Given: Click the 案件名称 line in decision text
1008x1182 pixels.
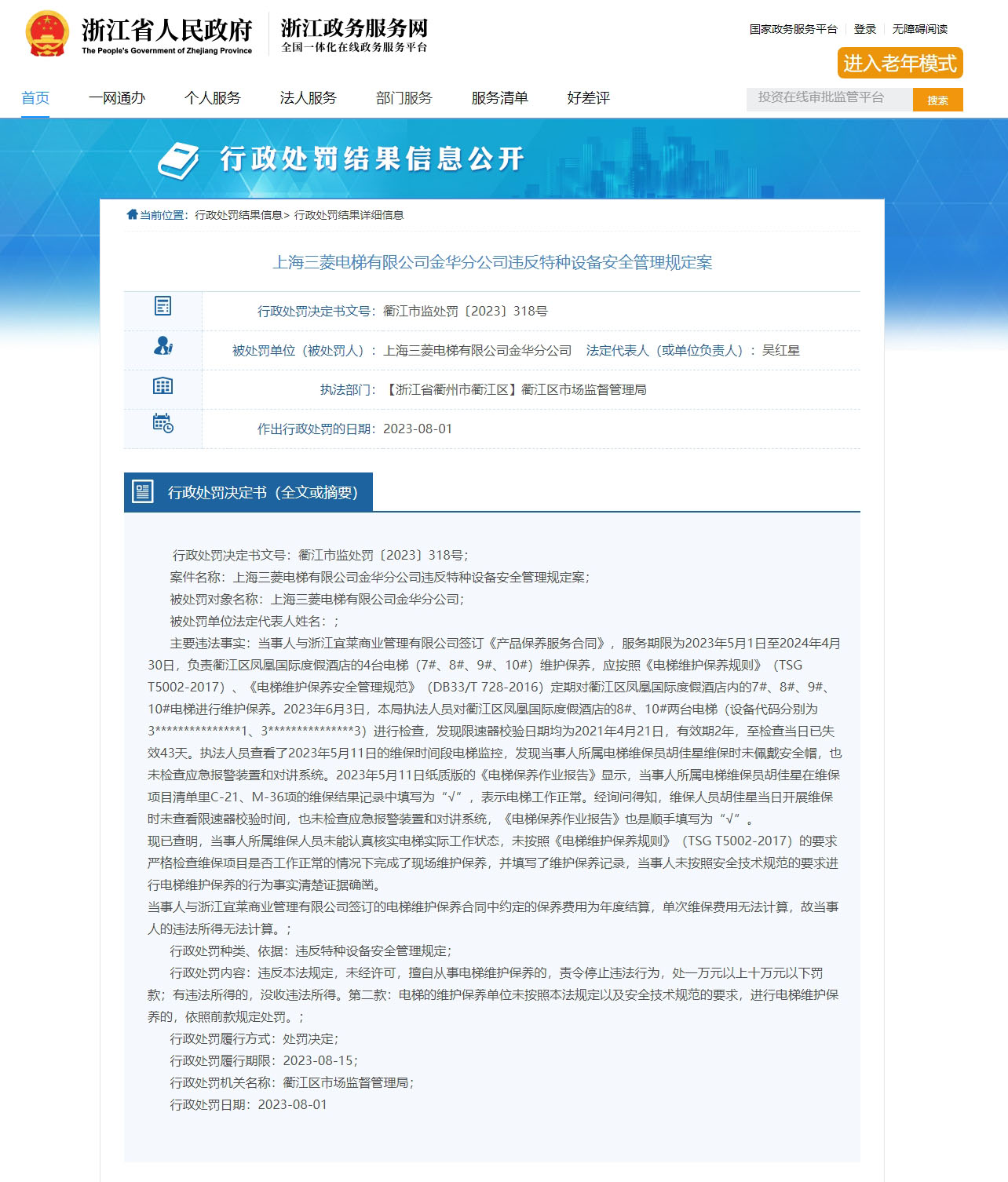Looking at the screenshot, I should pos(380,577).
